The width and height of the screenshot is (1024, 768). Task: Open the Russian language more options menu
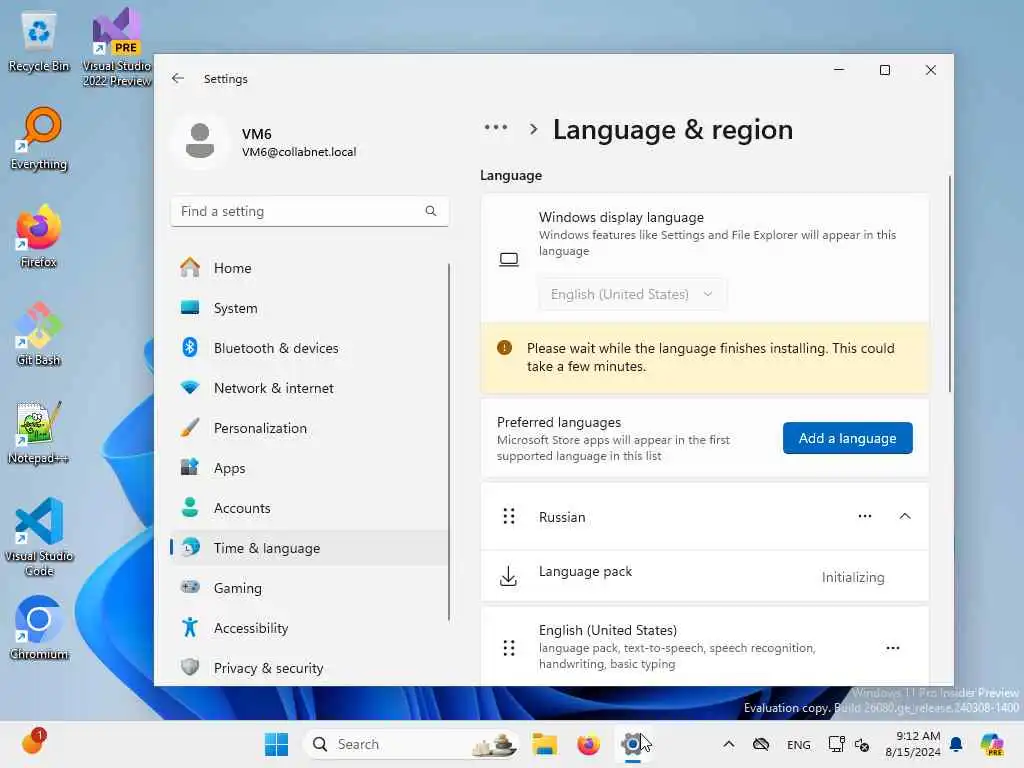tap(865, 516)
